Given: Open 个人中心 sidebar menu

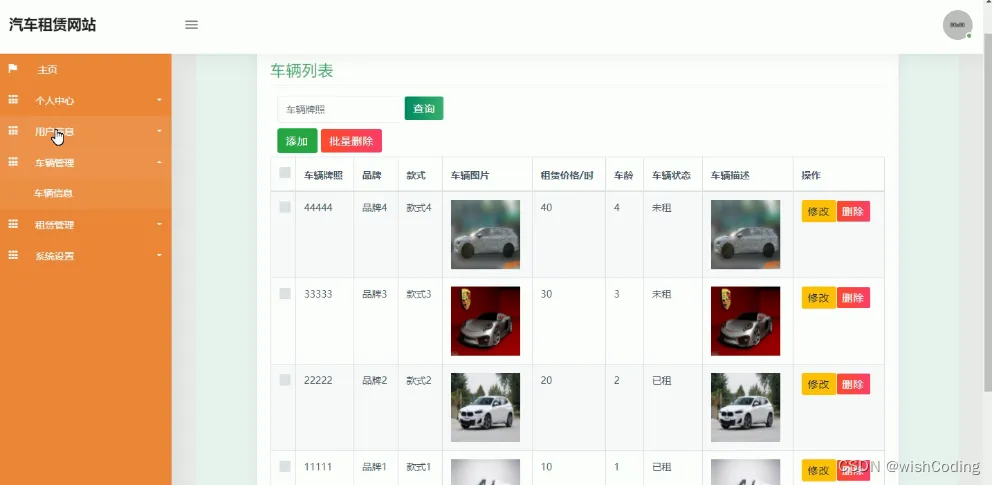Looking at the screenshot, I should point(86,100).
